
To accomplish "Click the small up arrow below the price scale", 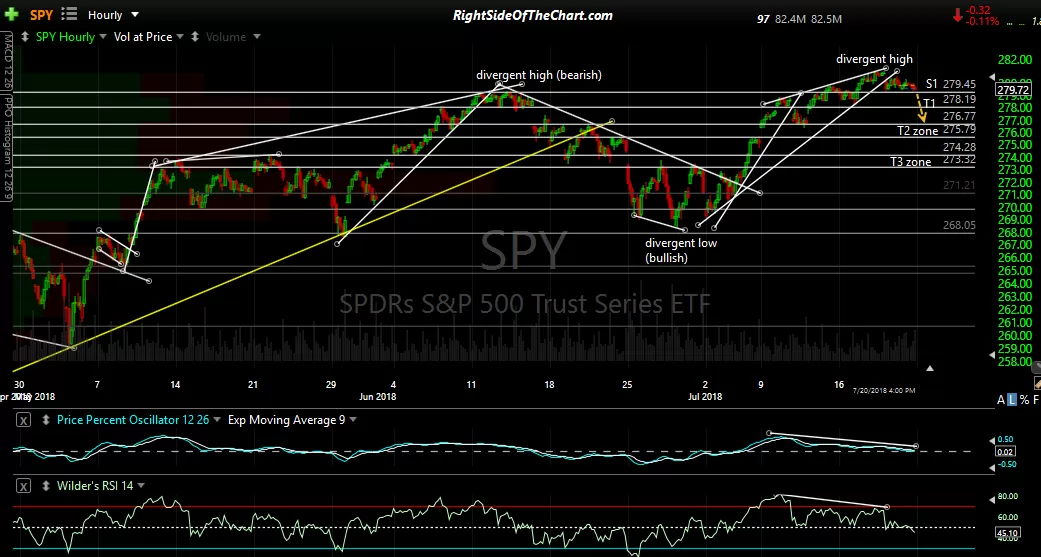I will coord(929,368).
